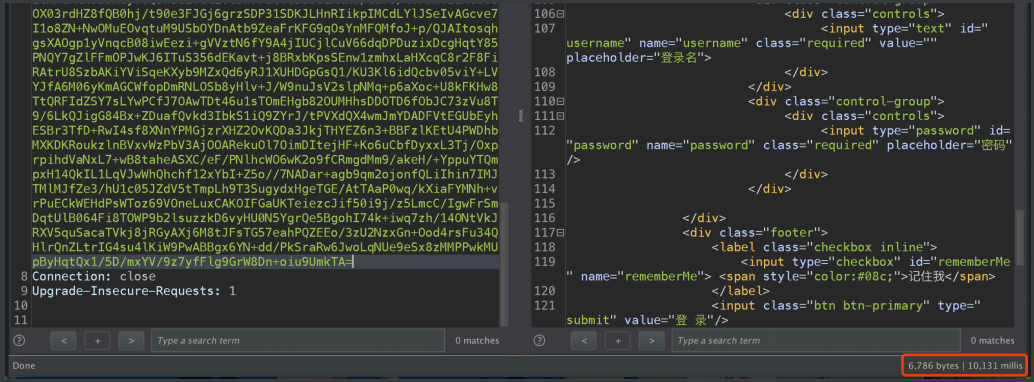Go to next match in request pane

coord(131,340)
